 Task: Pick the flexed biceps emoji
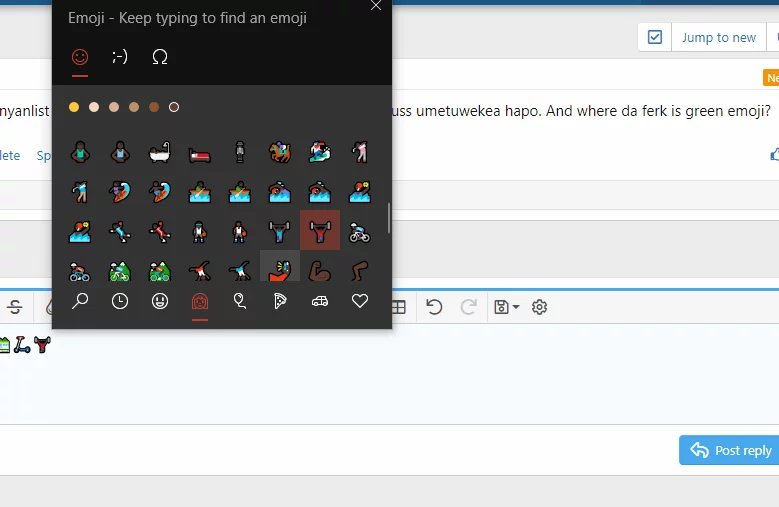click(x=320, y=271)
